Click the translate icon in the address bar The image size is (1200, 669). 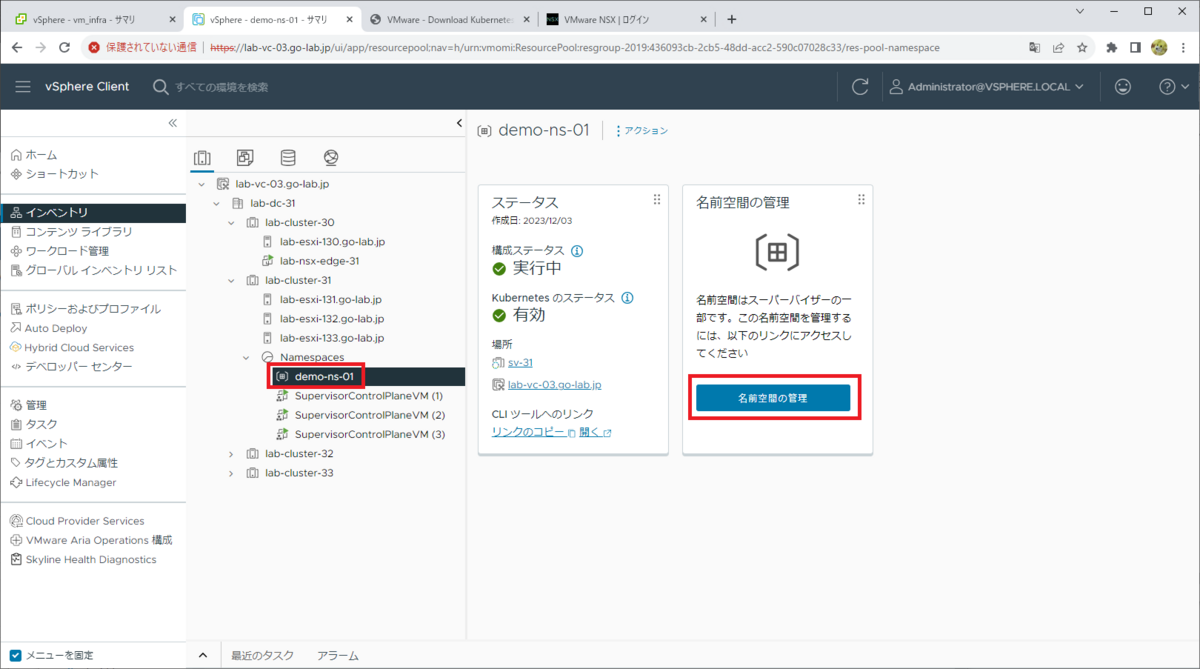point(1035,47)
